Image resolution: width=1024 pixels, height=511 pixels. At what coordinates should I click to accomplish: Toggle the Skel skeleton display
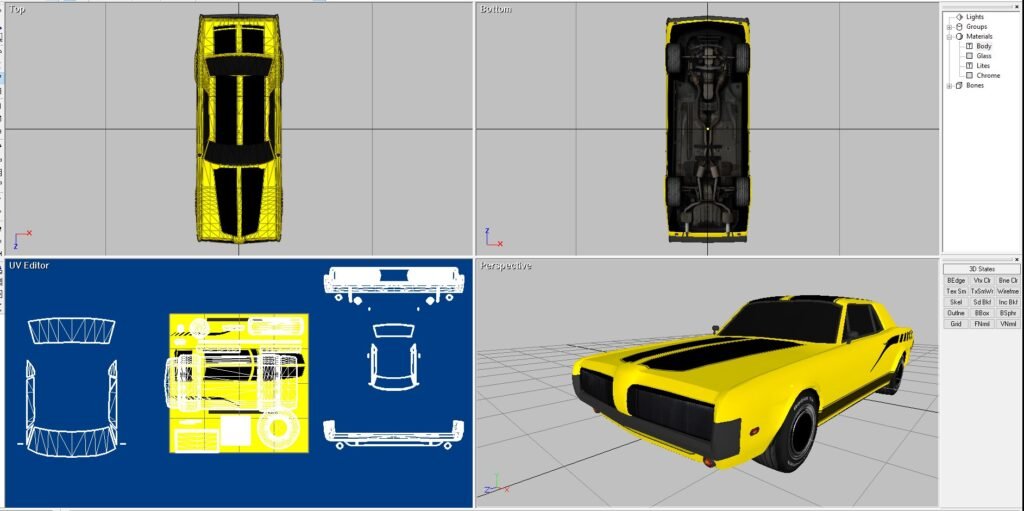pyautogui.click(x=956, y=302)
